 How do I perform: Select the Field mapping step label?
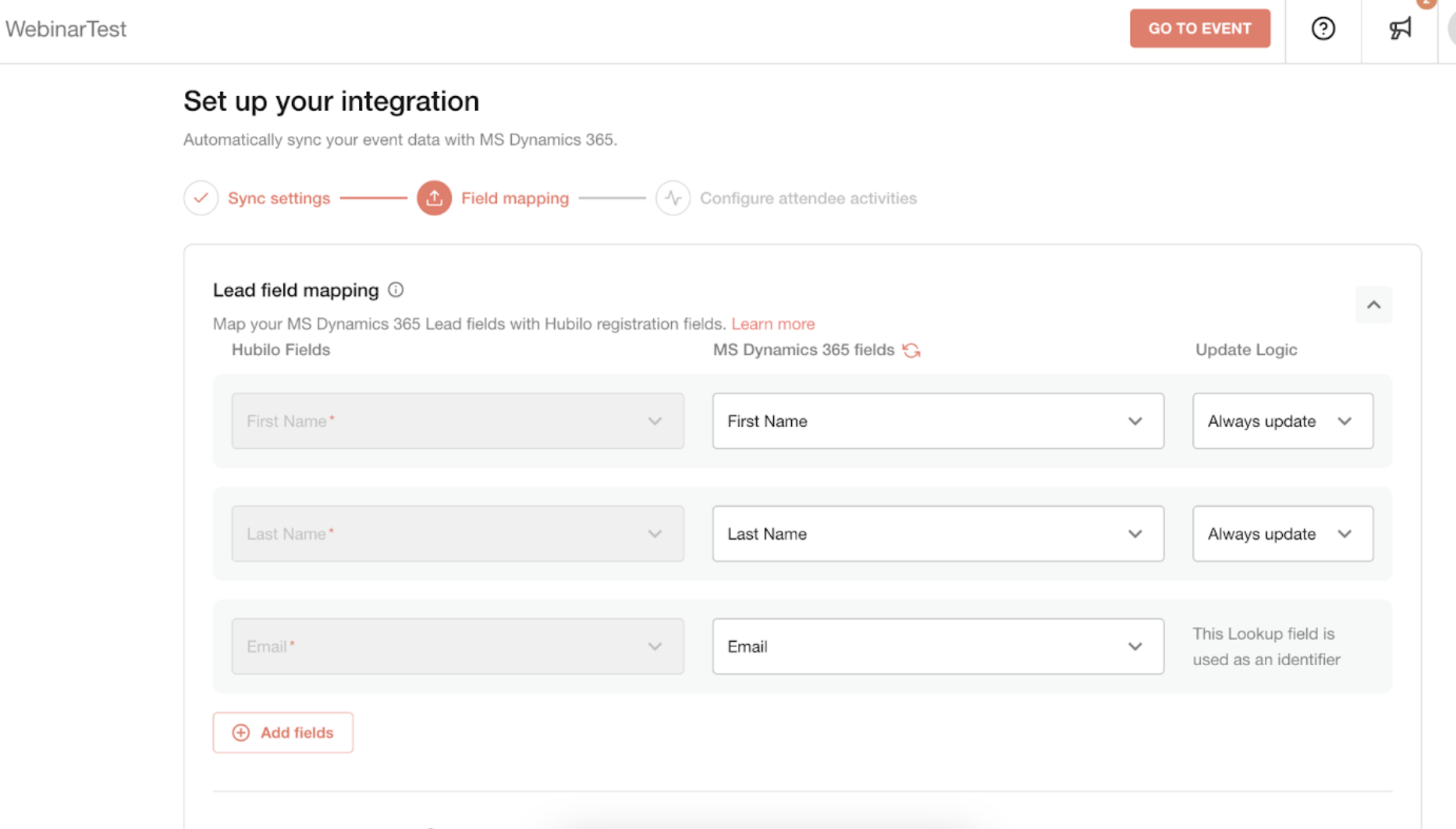(x=515, y=198)
